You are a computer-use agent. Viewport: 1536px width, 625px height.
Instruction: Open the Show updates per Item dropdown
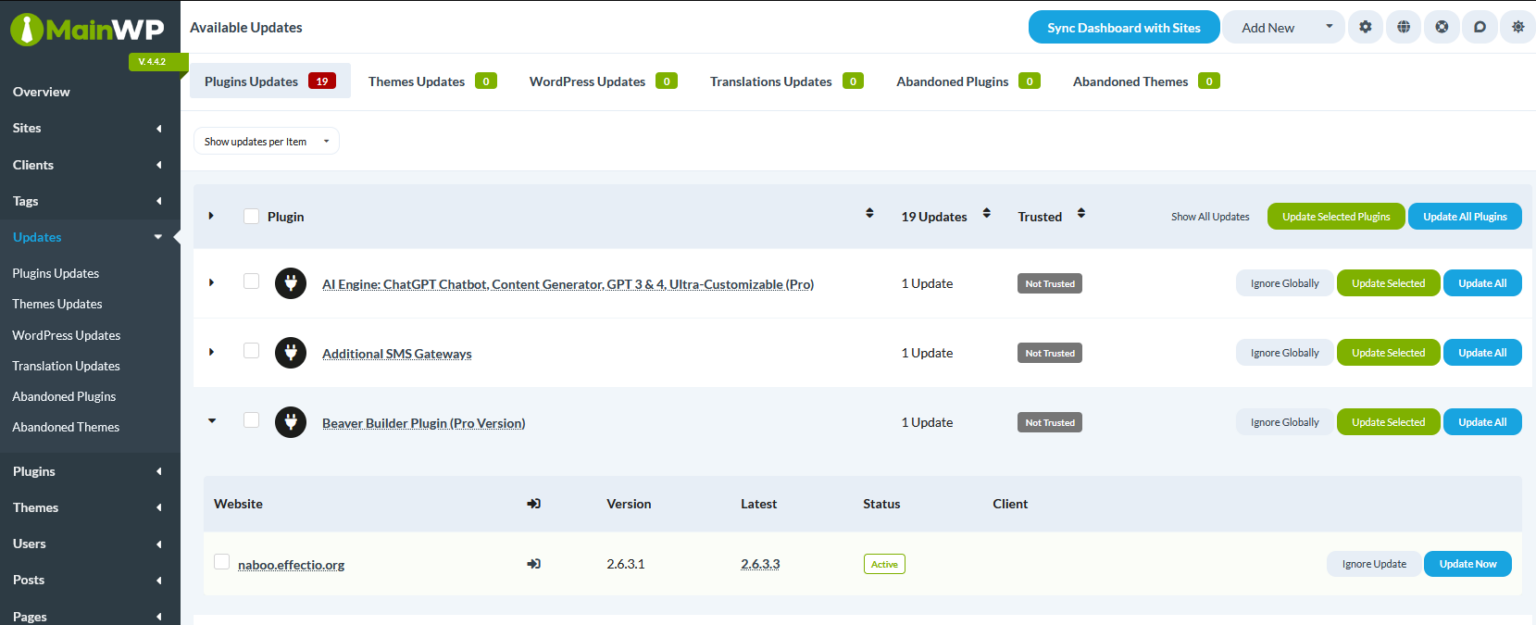point(266,141)
